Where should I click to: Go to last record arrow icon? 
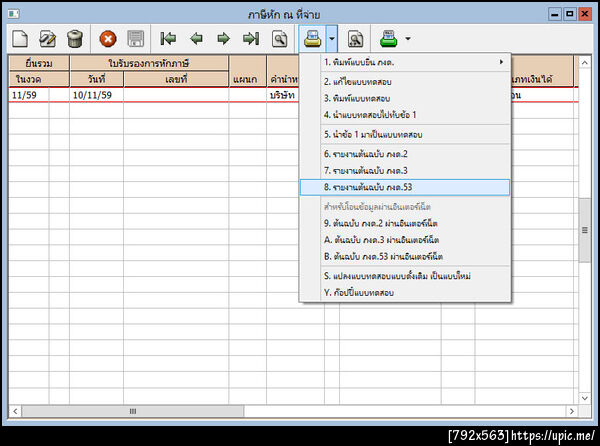click(251, 39)
